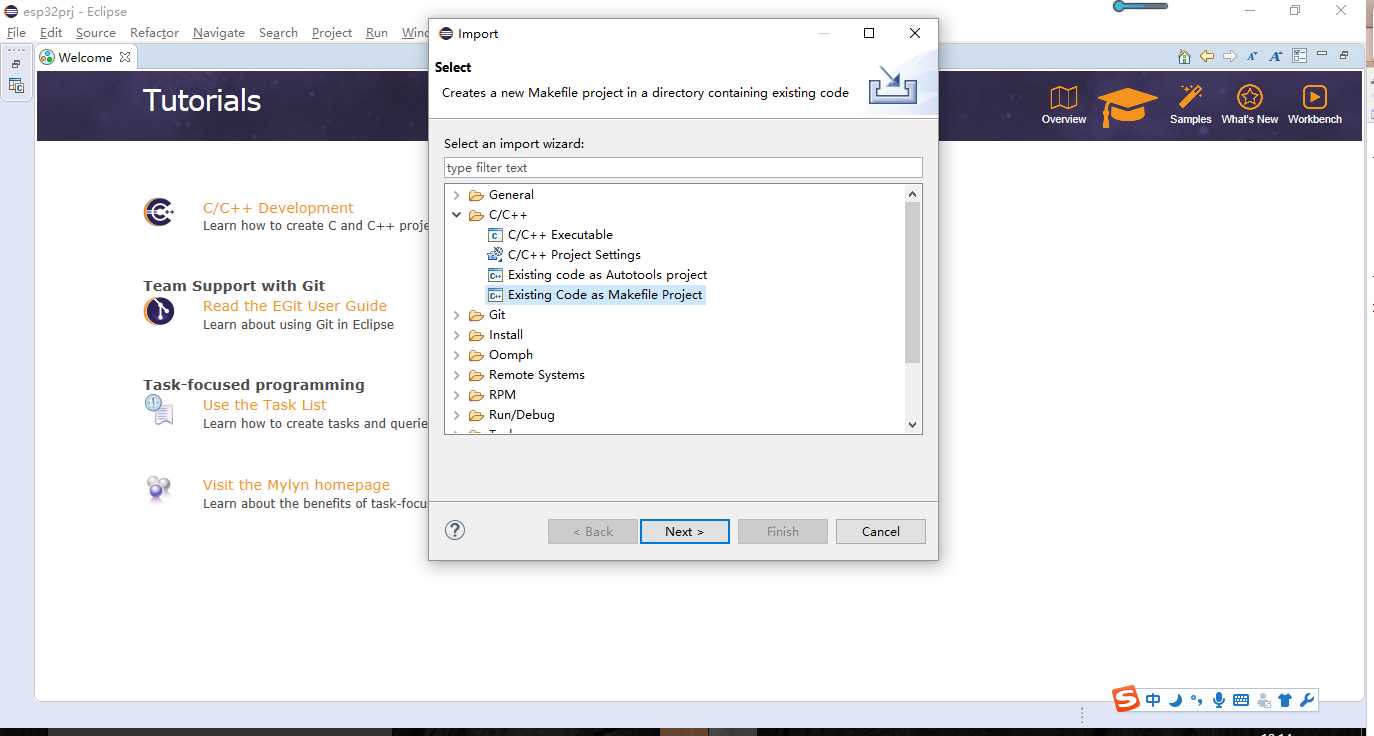This screenshot has width=1374, height=736.
Task: Click the Sogou S input method logo
Action: click(1127, 699)
